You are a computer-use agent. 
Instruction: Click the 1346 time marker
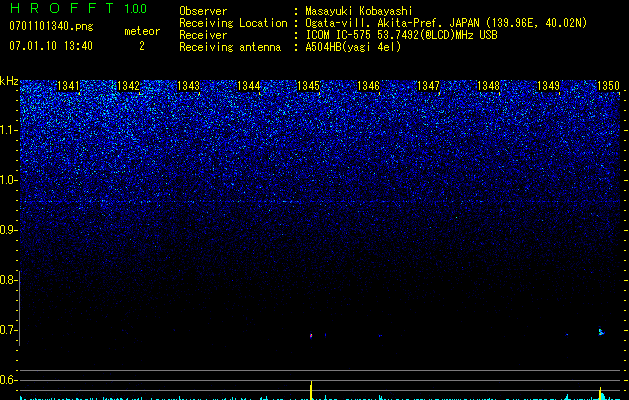tap(368, 86)
